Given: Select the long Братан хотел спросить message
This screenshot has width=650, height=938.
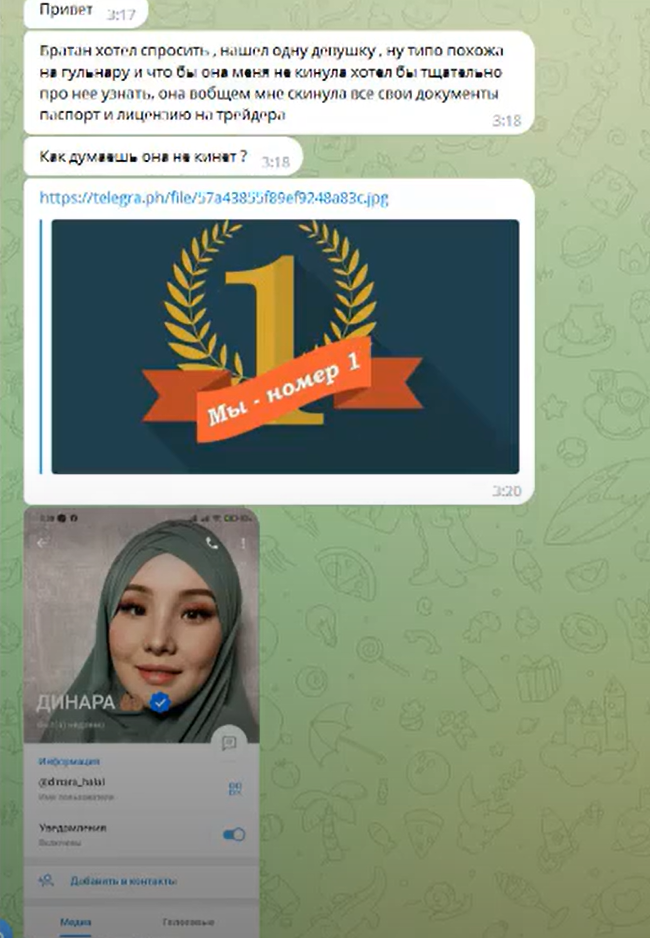Looking at the screenshot, I should (279, 83).
